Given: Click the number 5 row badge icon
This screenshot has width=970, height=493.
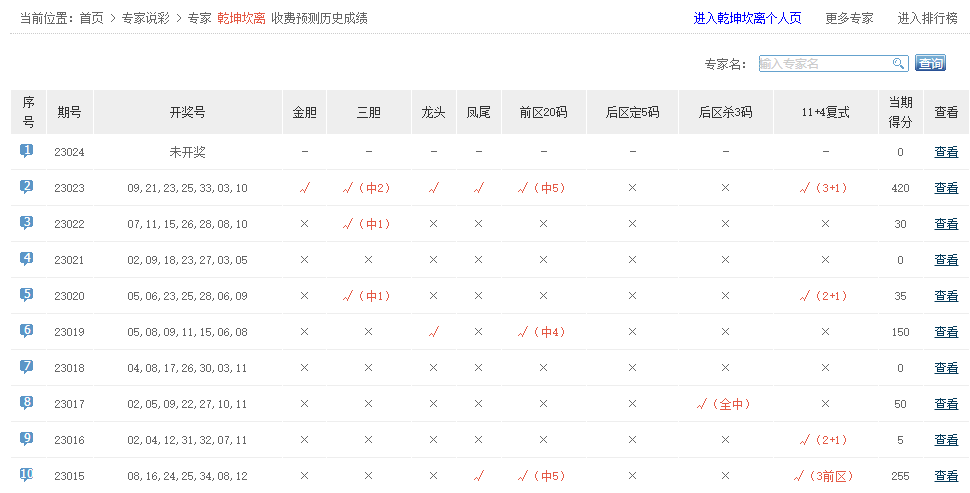Looking at the screenshot, I should pyautogui.click(x=27, y=295).
